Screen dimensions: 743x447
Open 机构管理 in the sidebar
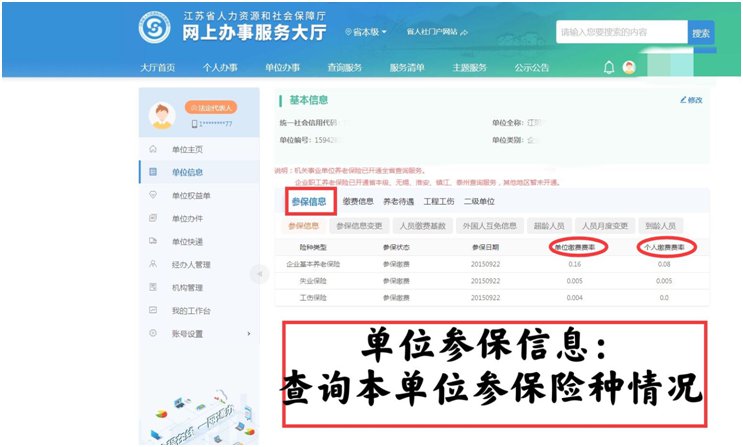[186, 287]
